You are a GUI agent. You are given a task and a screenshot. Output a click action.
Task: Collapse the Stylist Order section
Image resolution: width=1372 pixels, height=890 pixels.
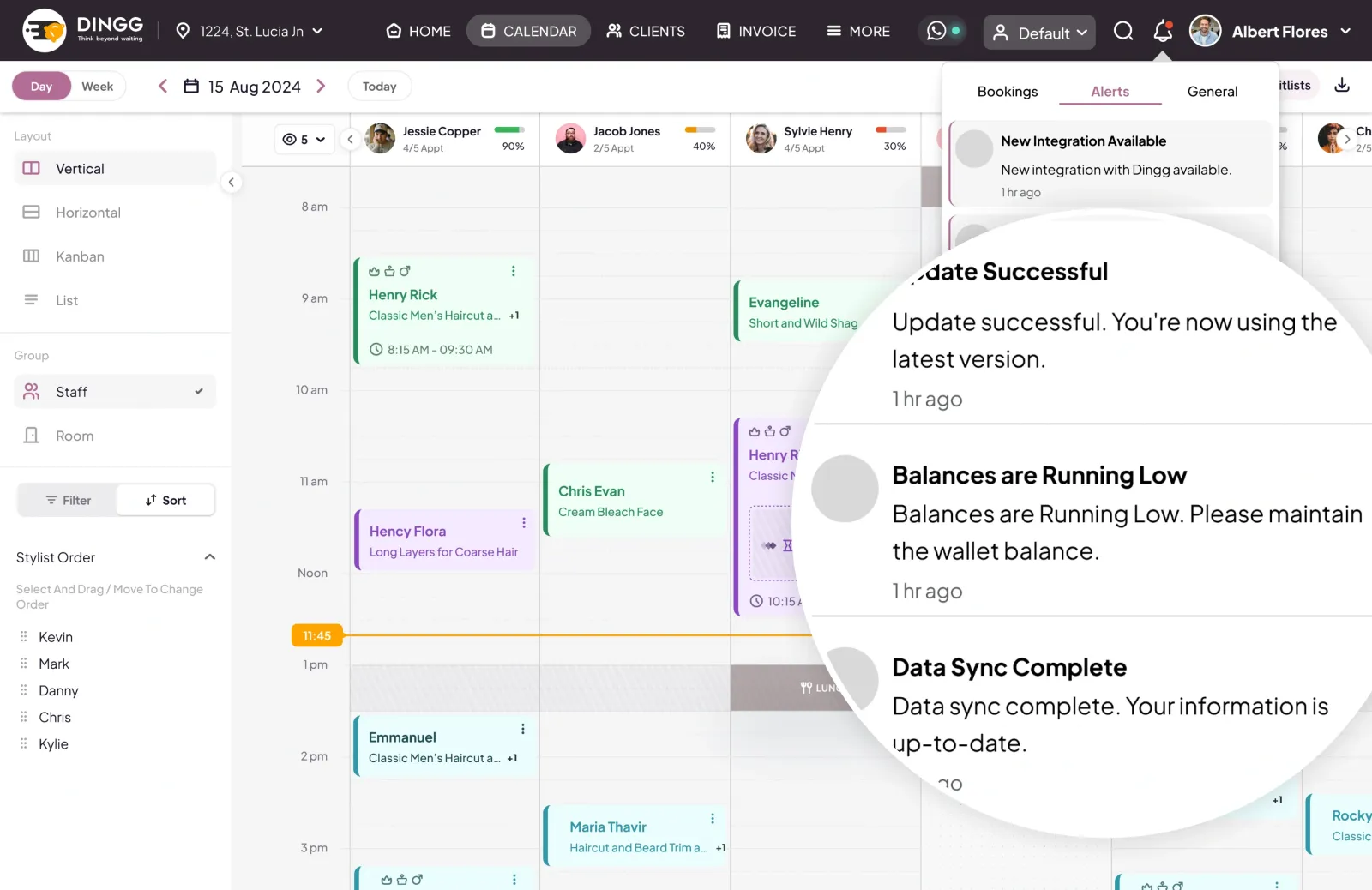tap(210, 557)
